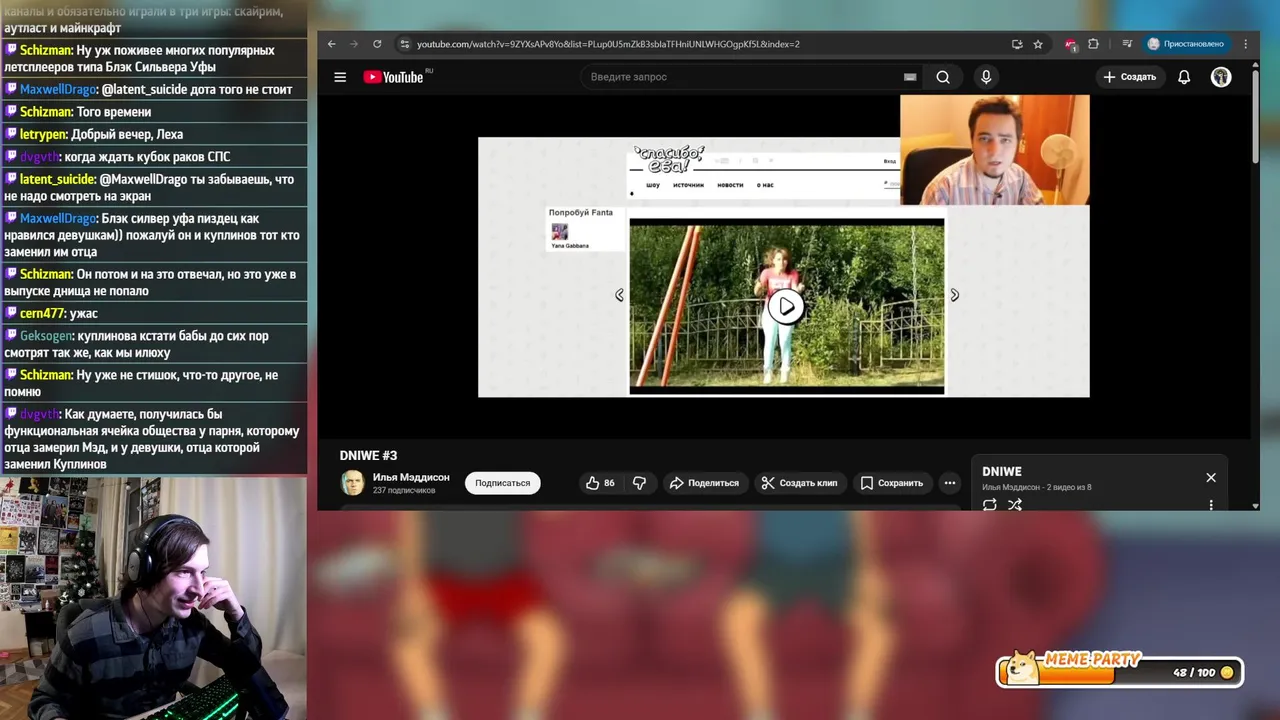This screenshot has width=1280, height=720.
Task: Like the video with thumbs-up 86
Action: pyautogui.click(x=600, y=483)
